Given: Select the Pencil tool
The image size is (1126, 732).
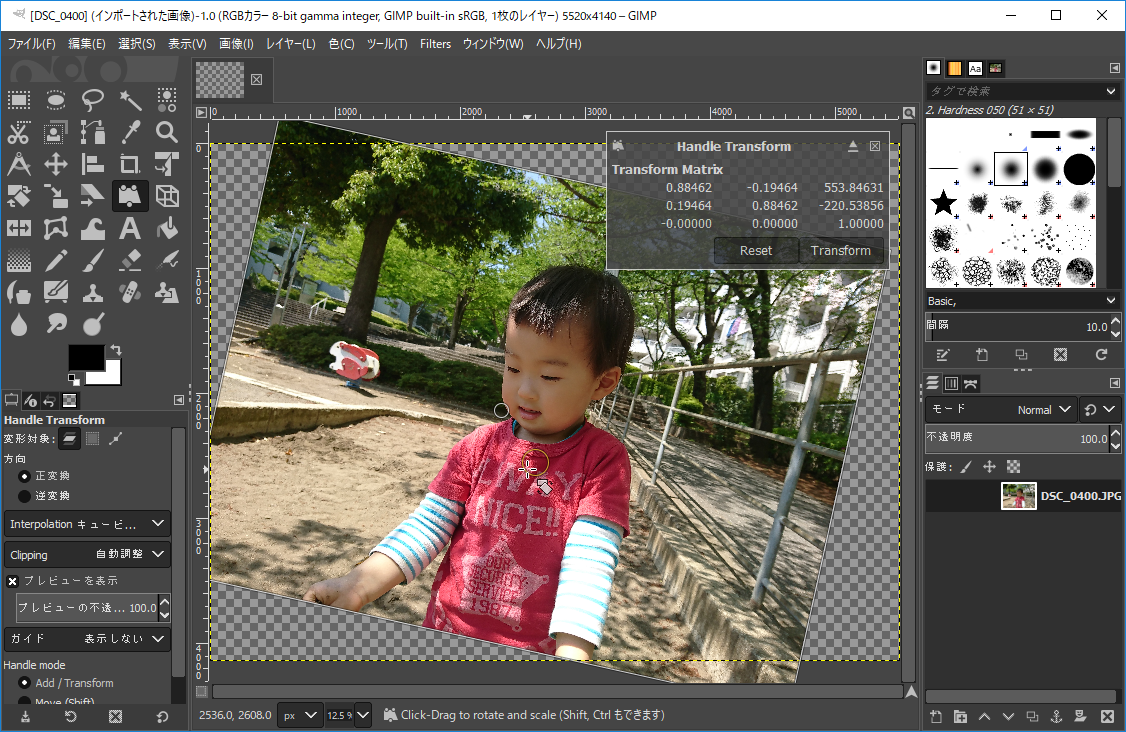Looking at the screenshot, I should pyautogui.click(x=56, y=261).
